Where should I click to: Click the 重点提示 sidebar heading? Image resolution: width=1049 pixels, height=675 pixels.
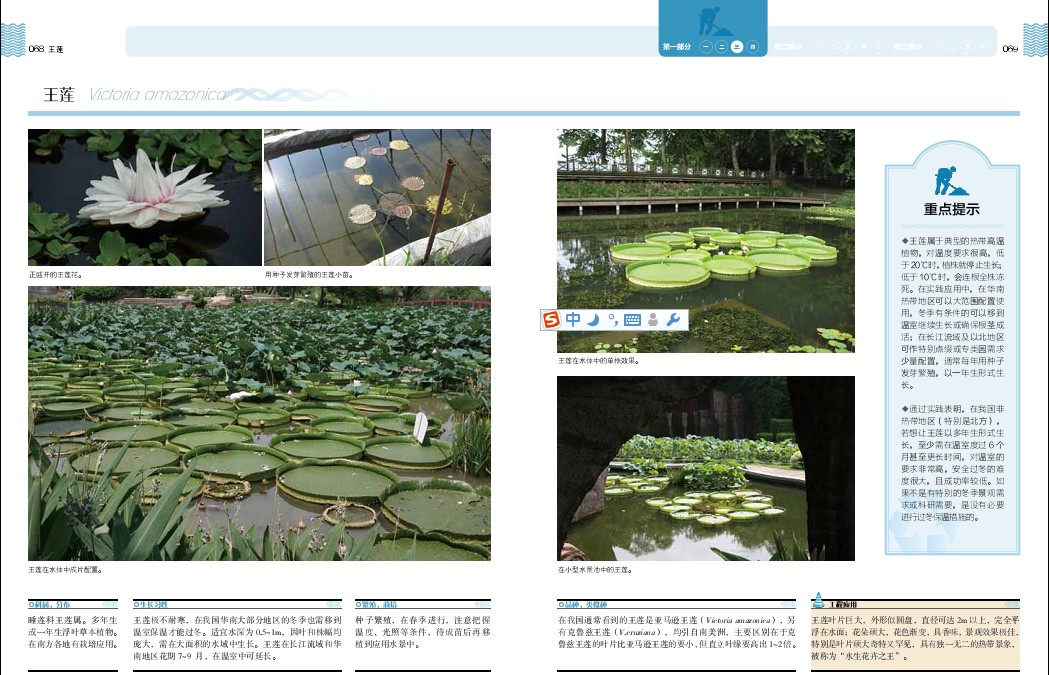coord(951,210)
